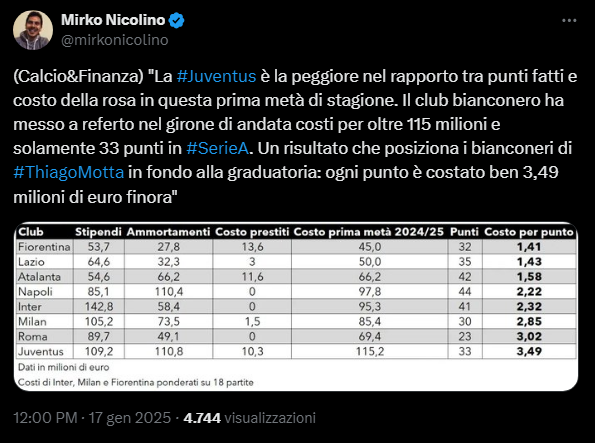Click the Punti column header
Image resolution: width=595 pixels, height=443 pixels.
coord(464,232)
